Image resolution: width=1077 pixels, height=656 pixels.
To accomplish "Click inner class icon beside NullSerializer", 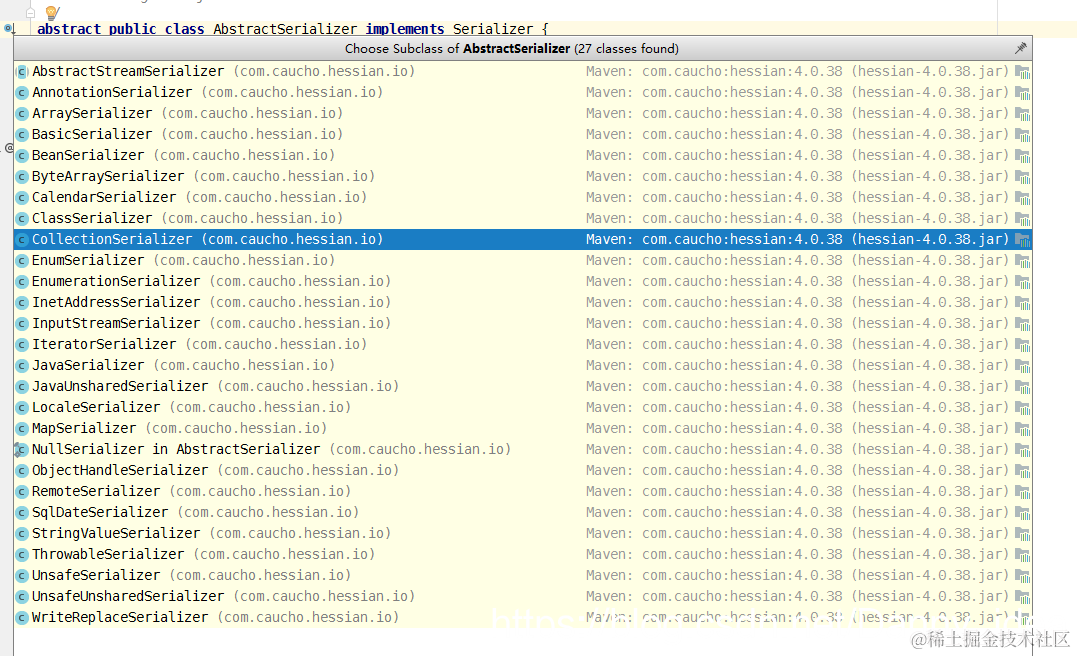I will tap(21, 450).
